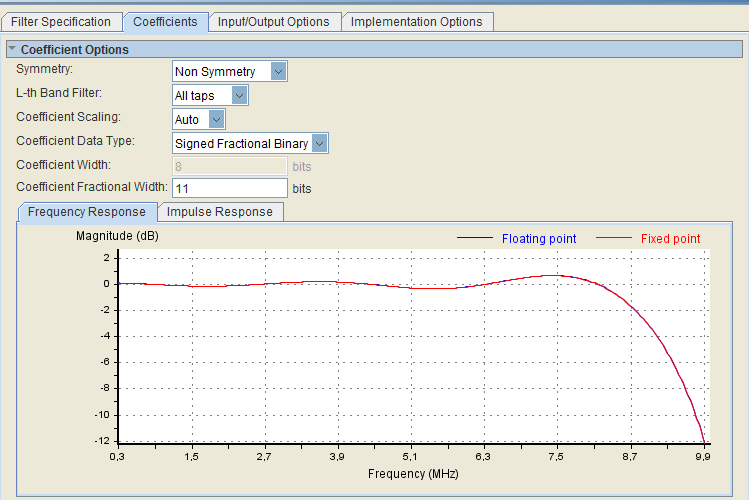This screenshot has height=500, width=749.
Task: Click the 0,3 frequency axis tick label
Action: pyautogui.click(x=117, y=457)
